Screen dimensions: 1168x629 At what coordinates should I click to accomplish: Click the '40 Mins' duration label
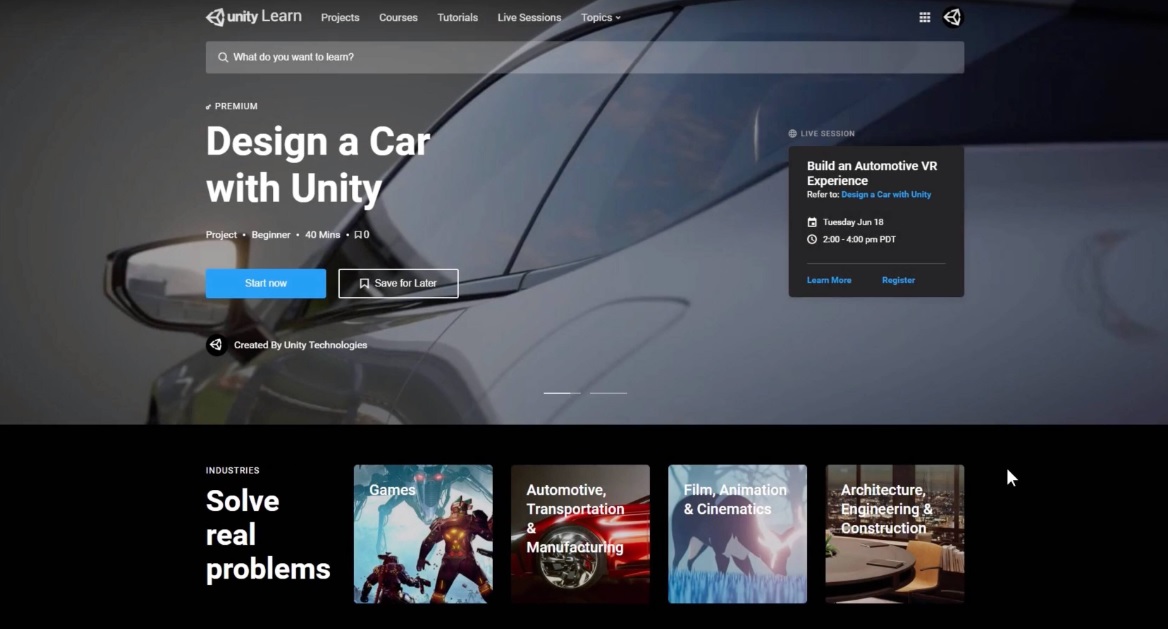(x=323, y=235)
